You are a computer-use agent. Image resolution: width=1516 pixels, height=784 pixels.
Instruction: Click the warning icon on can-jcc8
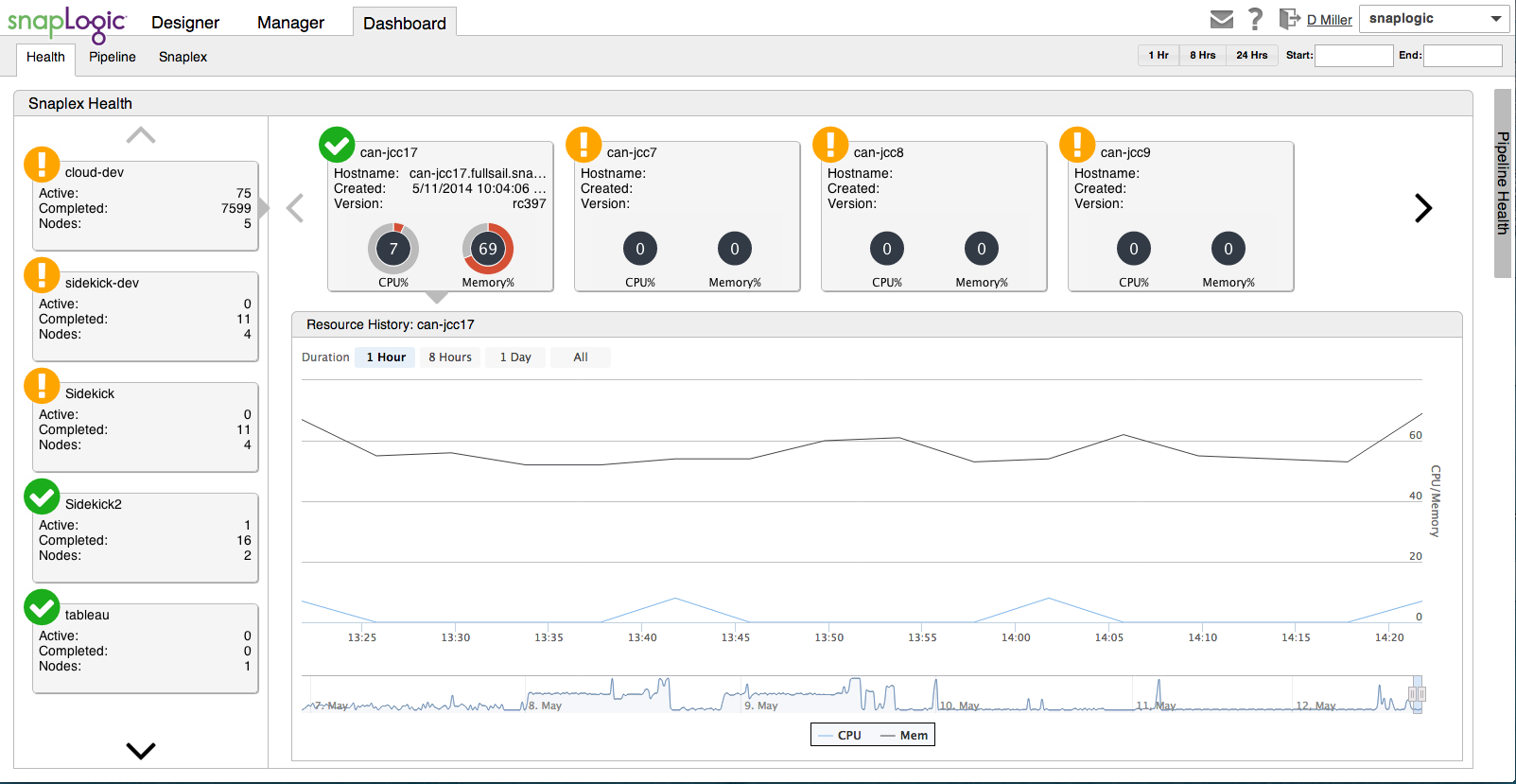(x=830, y=145)
